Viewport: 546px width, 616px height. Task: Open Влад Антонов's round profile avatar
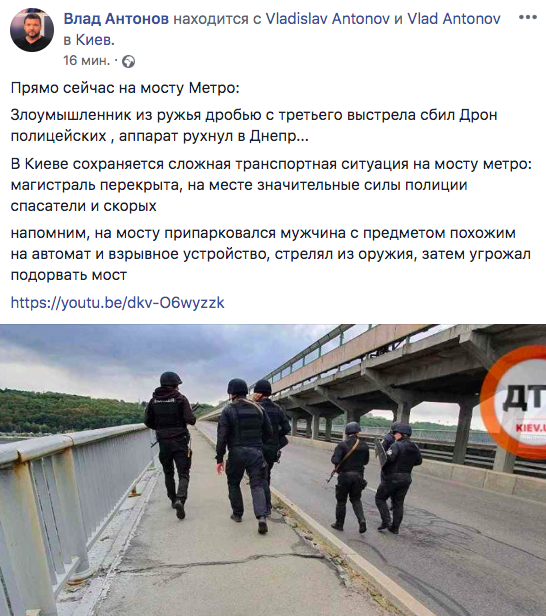point(32,30)
